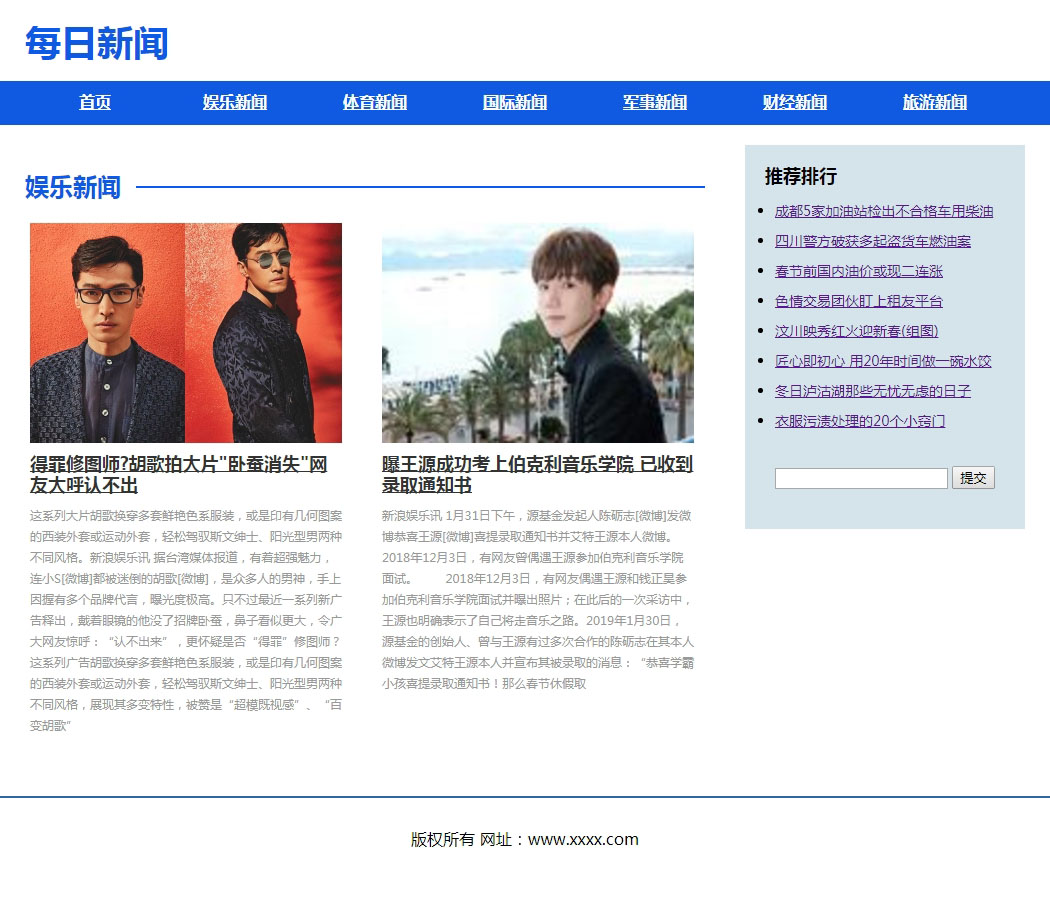Open link 冬日泸沽湖那些无忧无虑的日子
Viewport: 1050px width, 916px height.
[x=873, y=391]
